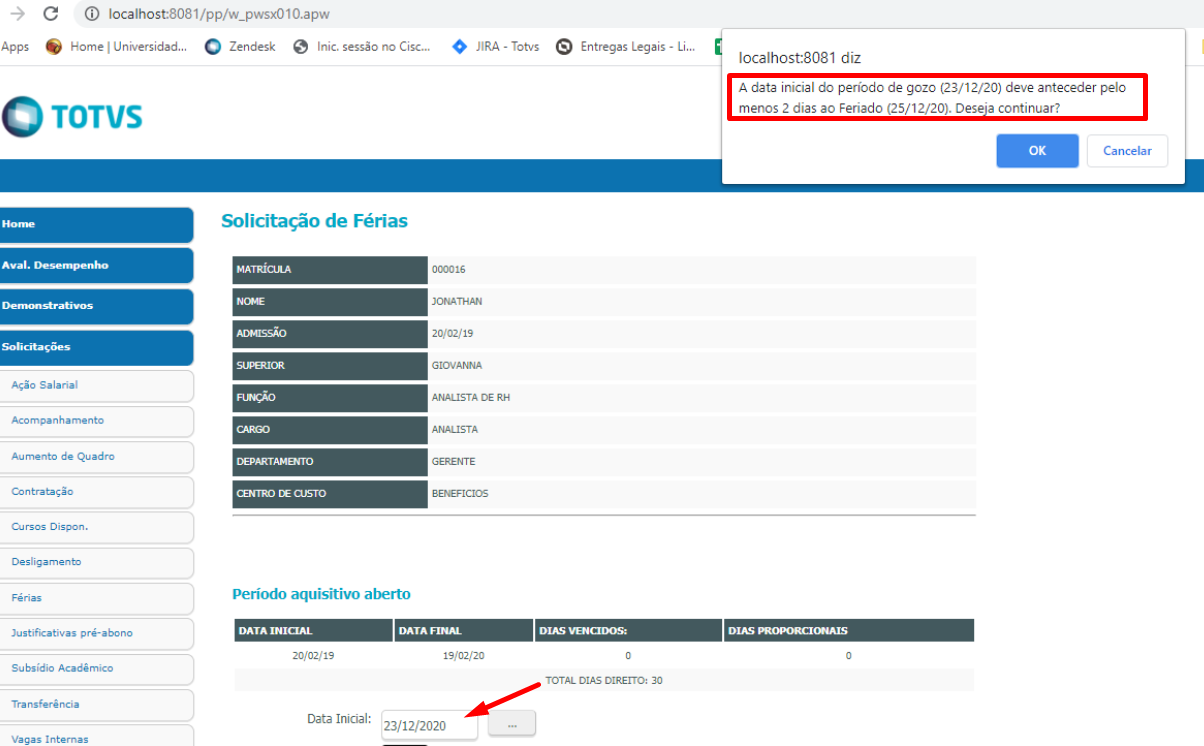Open the Zendesk bookmark
The height and width of the screenshot is (746, 1204).
[x=241, y=46]
